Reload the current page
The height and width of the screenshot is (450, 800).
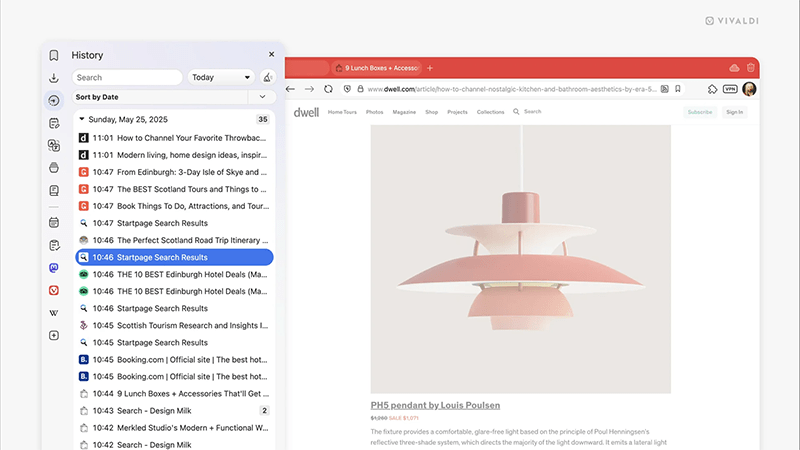pos(327,89)
